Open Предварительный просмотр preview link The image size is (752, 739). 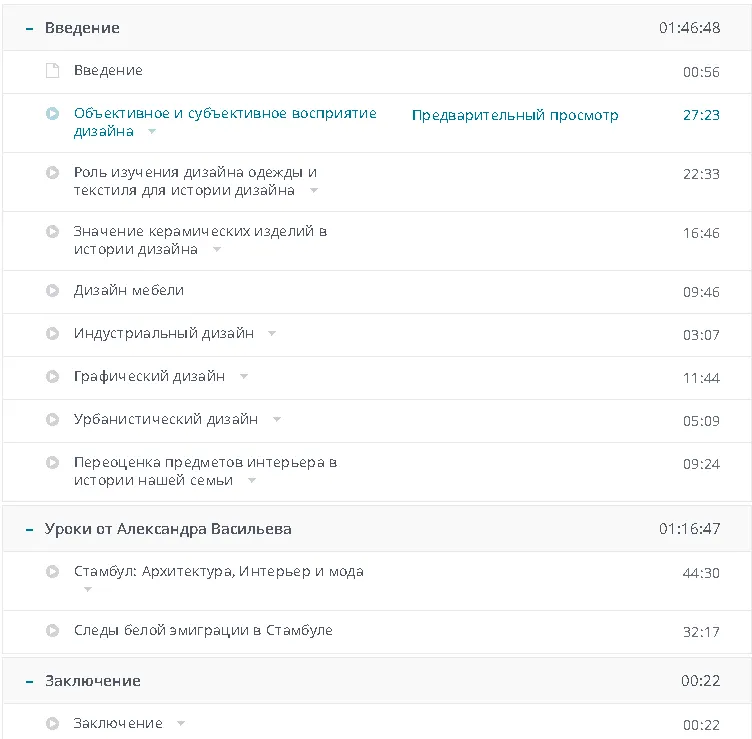click(x=515, y=115)
